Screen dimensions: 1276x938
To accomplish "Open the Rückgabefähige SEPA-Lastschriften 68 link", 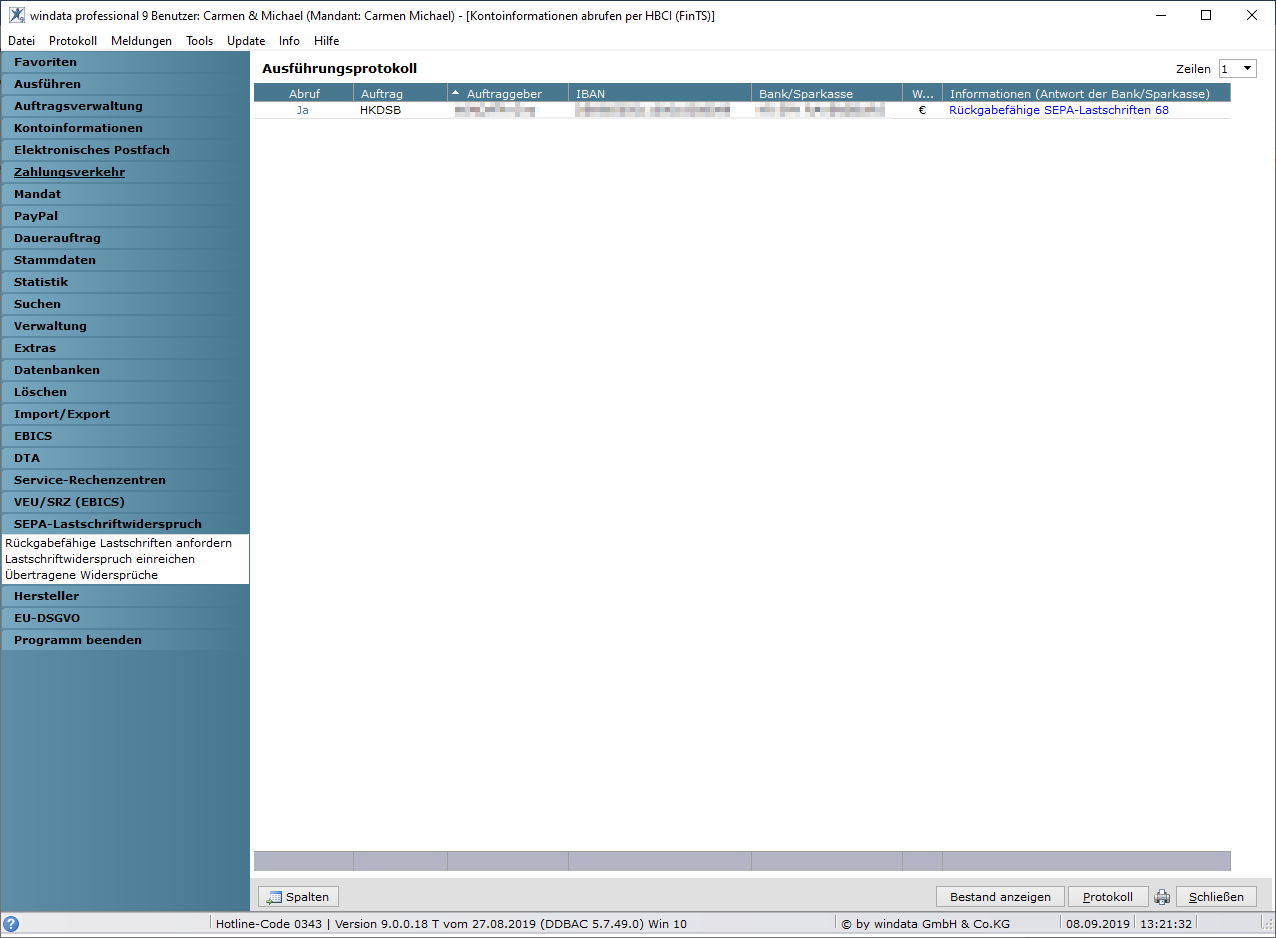I will 1059,110.
